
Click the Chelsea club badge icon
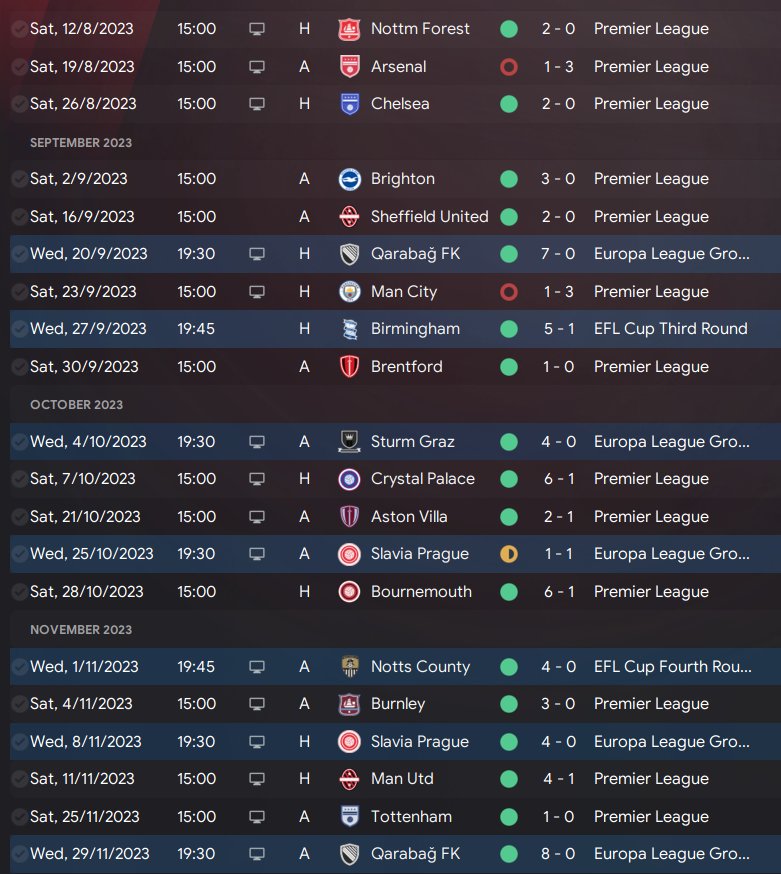(350, 104)
